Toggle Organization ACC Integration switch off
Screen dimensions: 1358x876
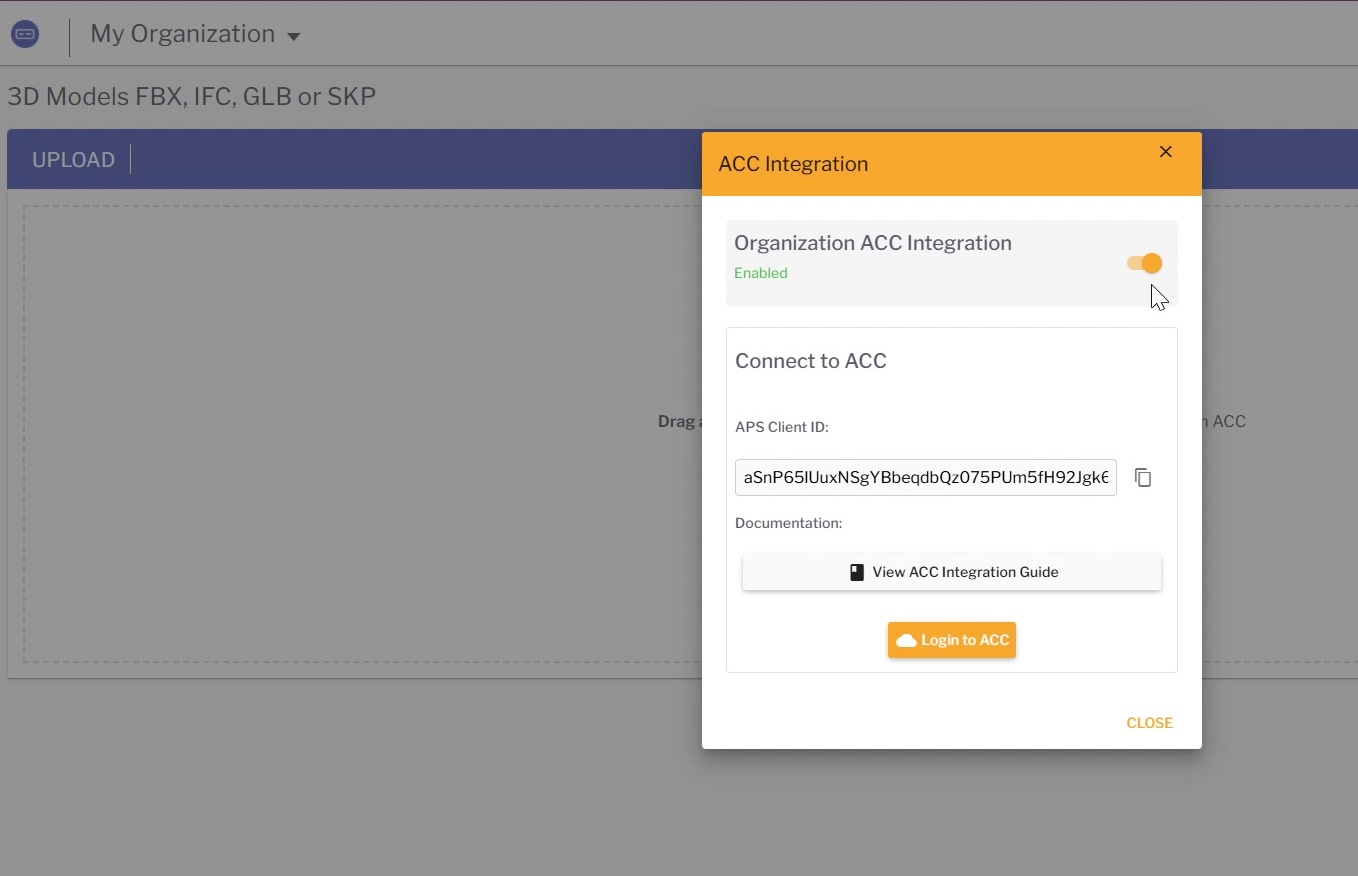coord(1144,263)
